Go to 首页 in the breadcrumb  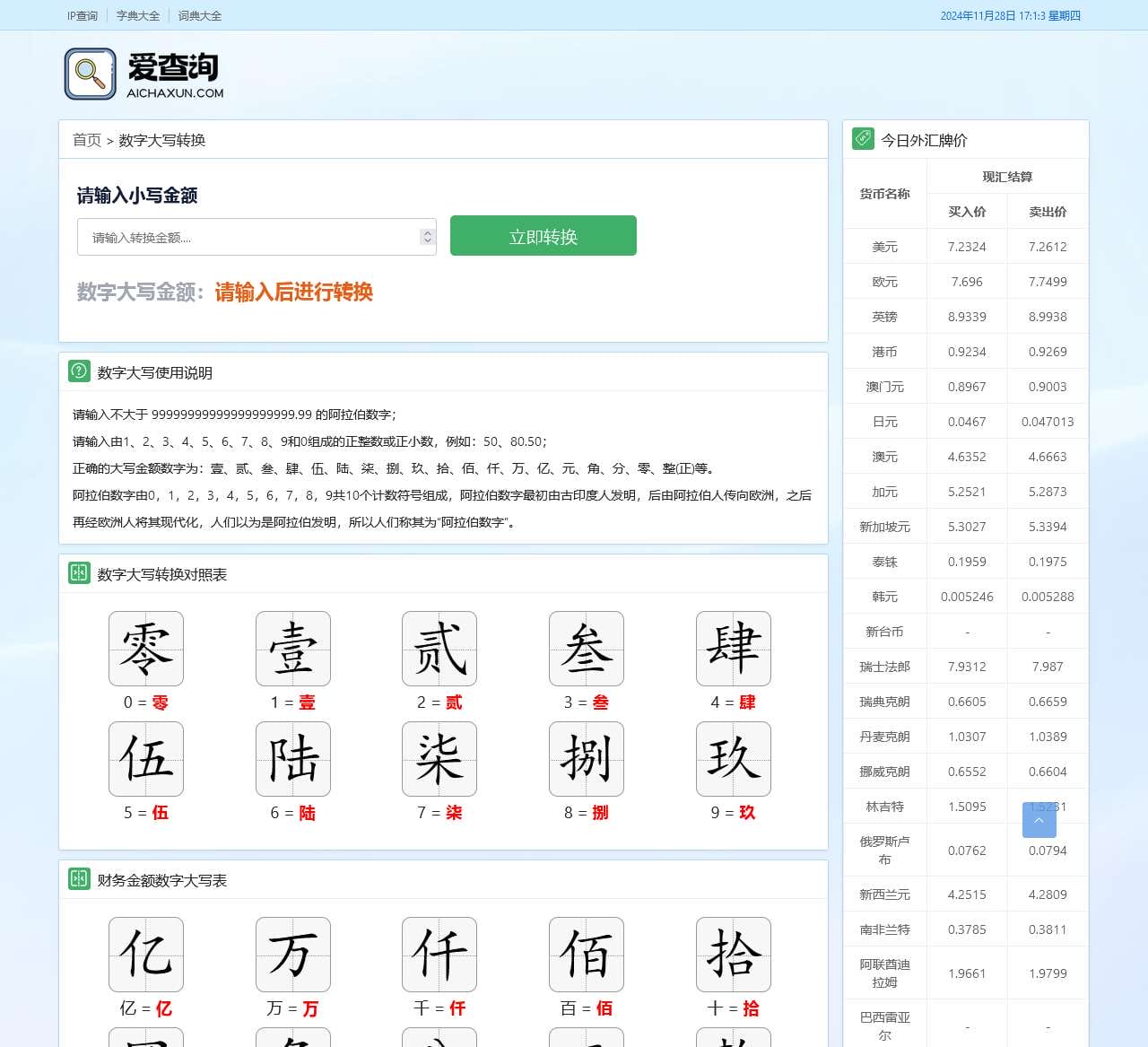tap(87, 140)
